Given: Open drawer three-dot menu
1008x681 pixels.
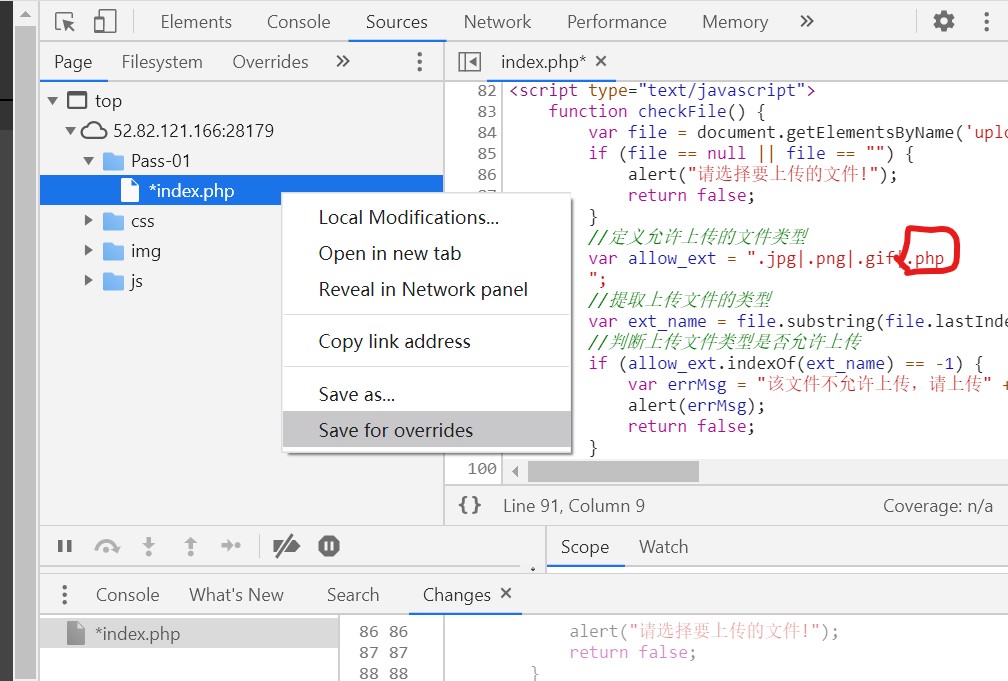Looking at the screenshot, I should 64,594.
